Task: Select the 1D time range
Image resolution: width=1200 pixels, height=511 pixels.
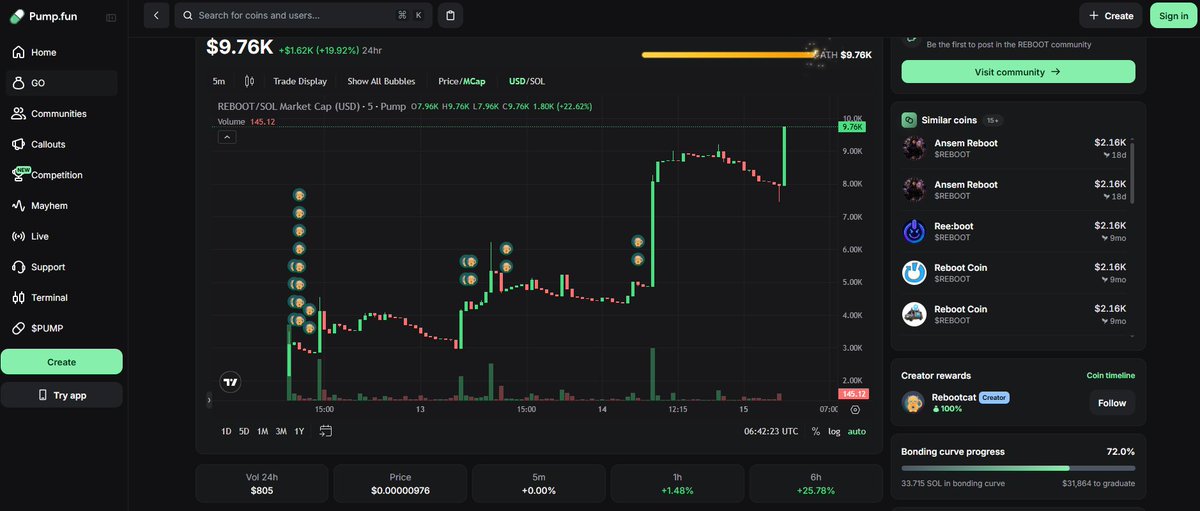Action: pos(226,431)
